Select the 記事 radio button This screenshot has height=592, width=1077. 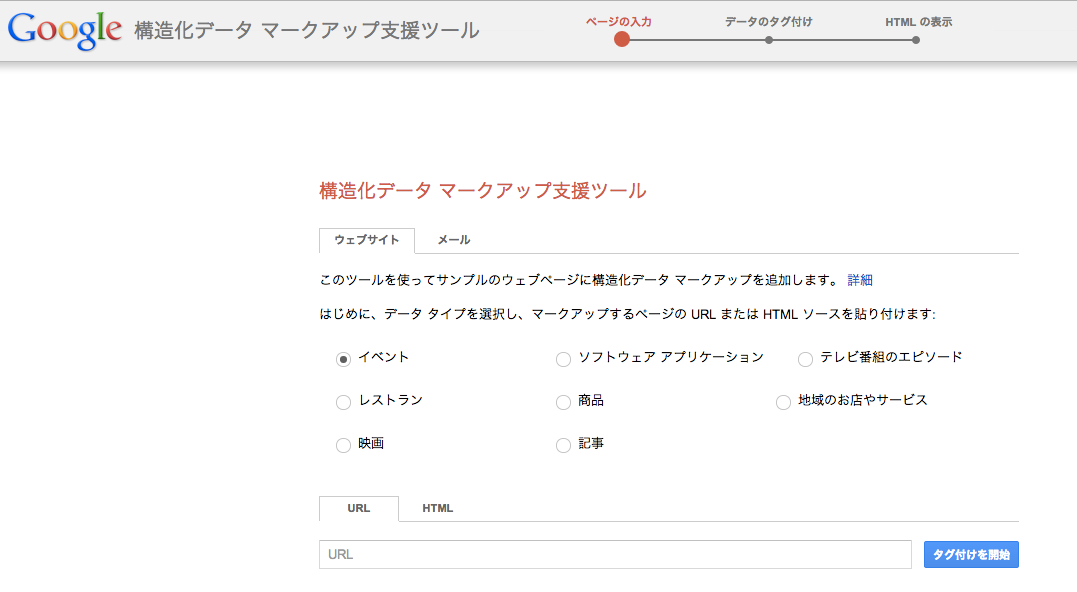tap(563, 446)
